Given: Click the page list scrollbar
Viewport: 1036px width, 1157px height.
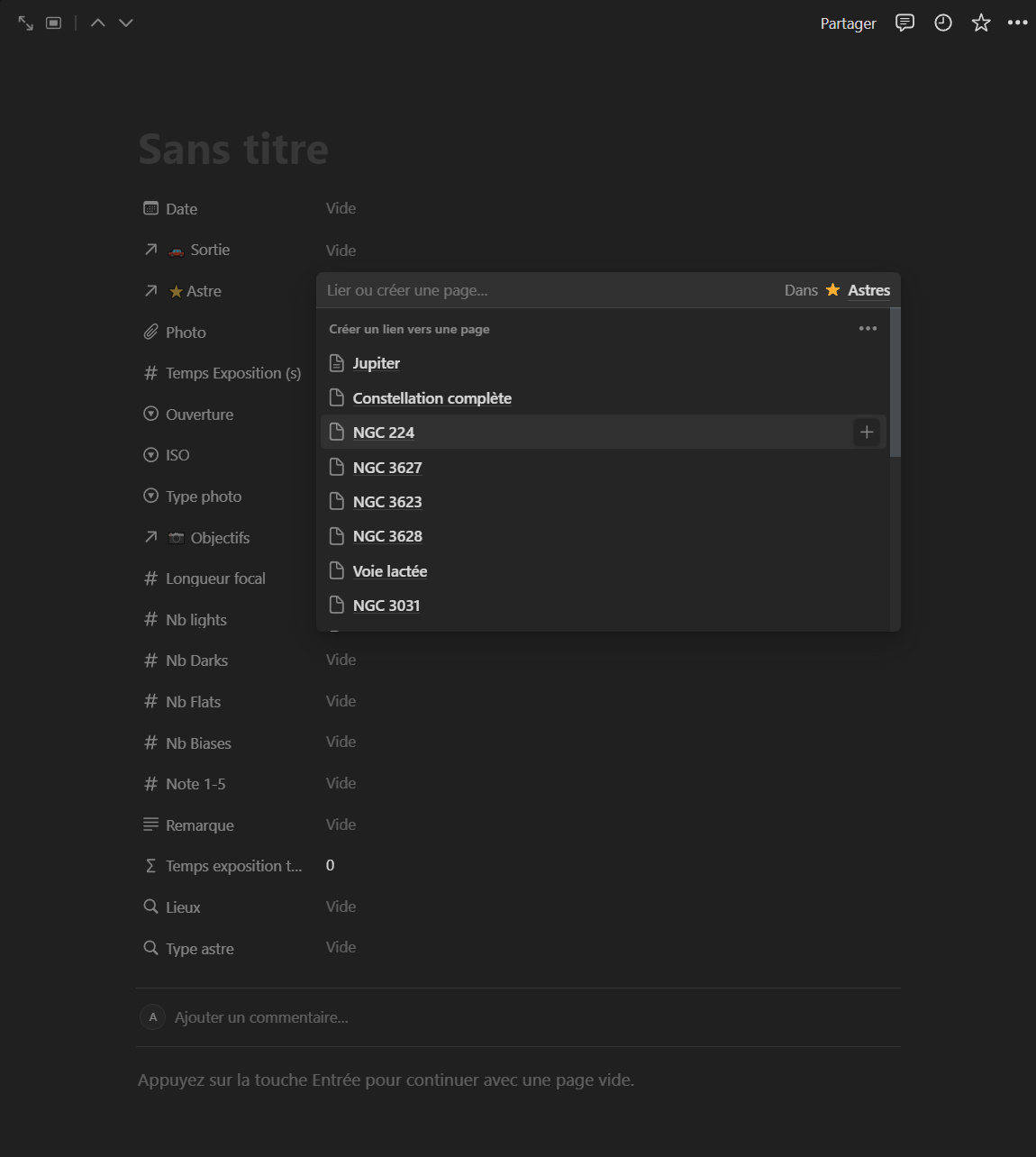Looking at the screenshot, I should pos(895,383).
